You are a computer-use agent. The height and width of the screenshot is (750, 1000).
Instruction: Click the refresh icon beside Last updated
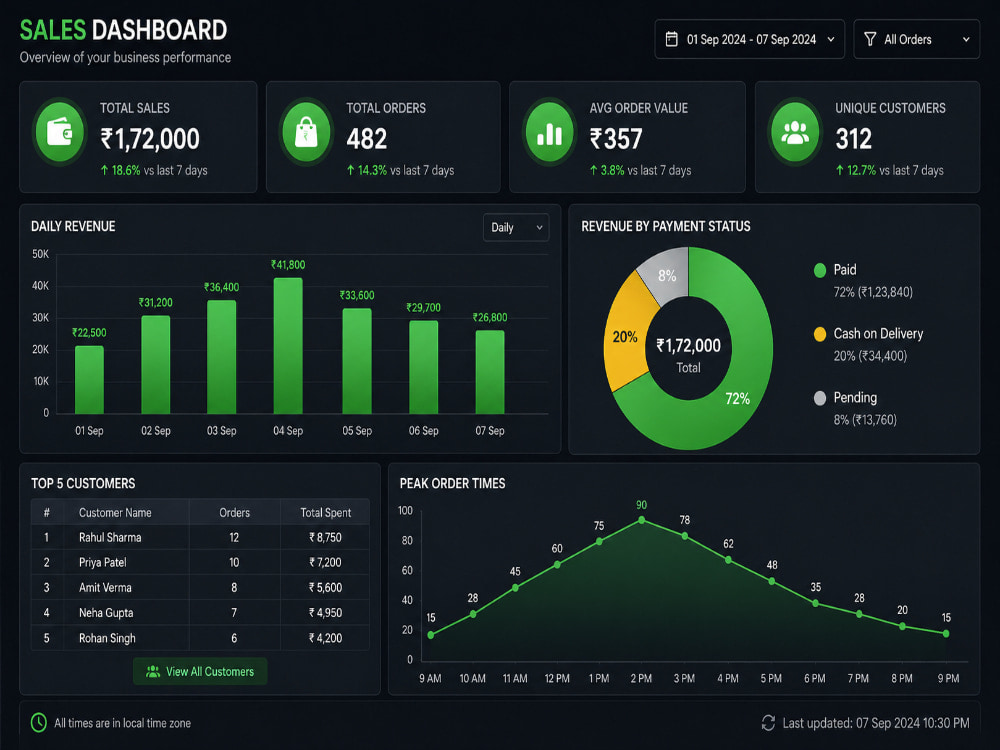(768, 723)
